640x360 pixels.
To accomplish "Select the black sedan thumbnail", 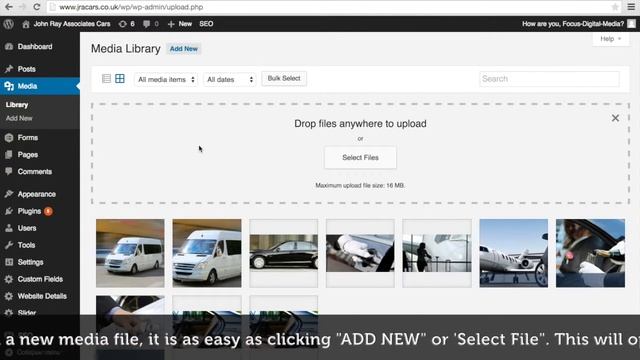I will tap(284, 253).
